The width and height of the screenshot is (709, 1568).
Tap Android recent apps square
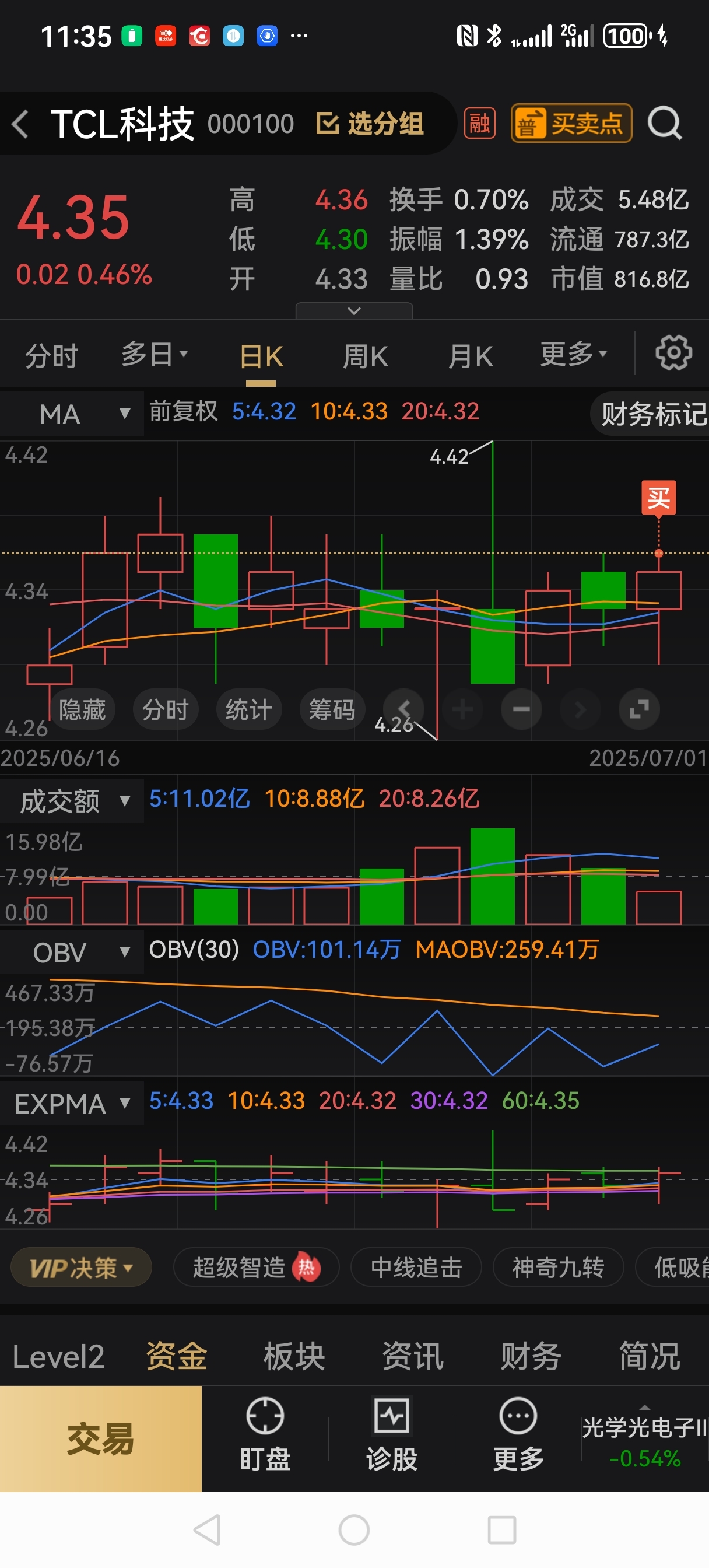pos(502,1529)
